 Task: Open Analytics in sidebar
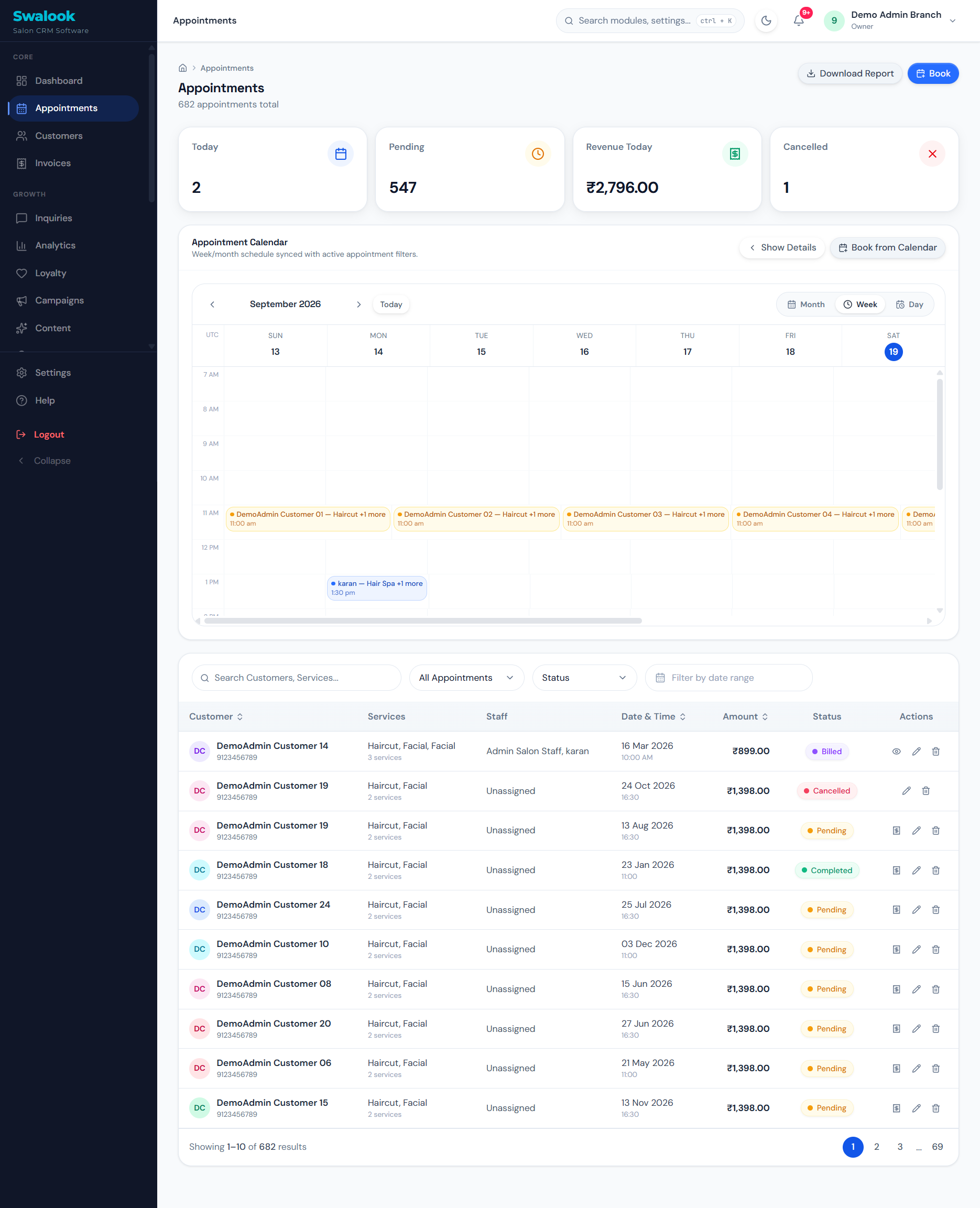pos(73,246)
